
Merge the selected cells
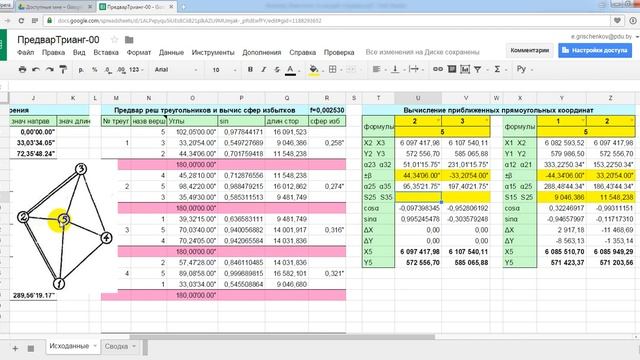351,69
